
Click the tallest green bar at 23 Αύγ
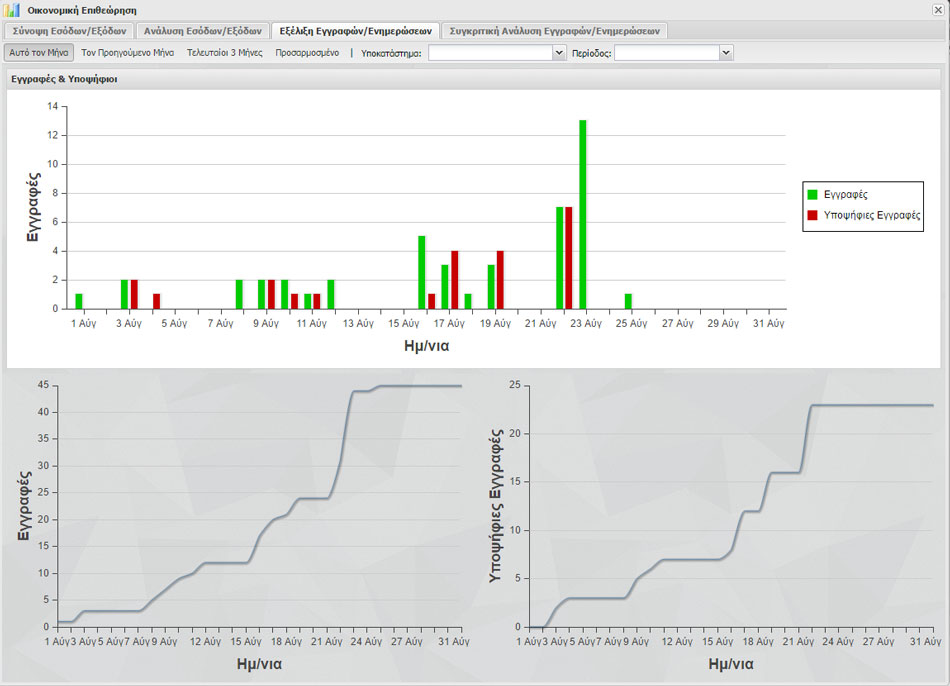click(x=583, y=214)
